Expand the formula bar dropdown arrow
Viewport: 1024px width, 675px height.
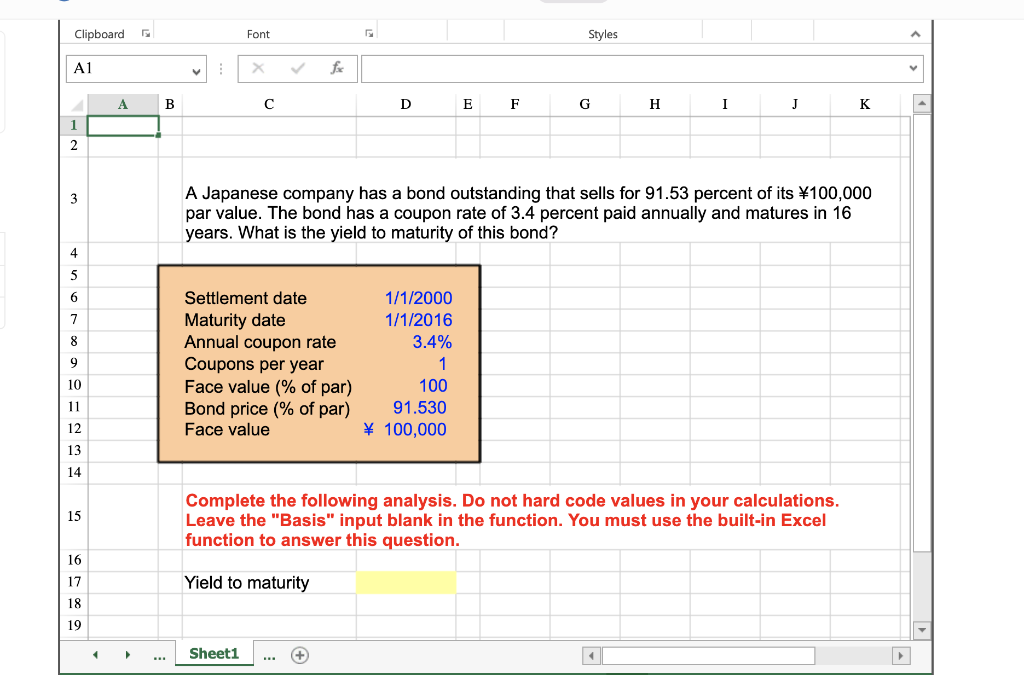[912, 68]
